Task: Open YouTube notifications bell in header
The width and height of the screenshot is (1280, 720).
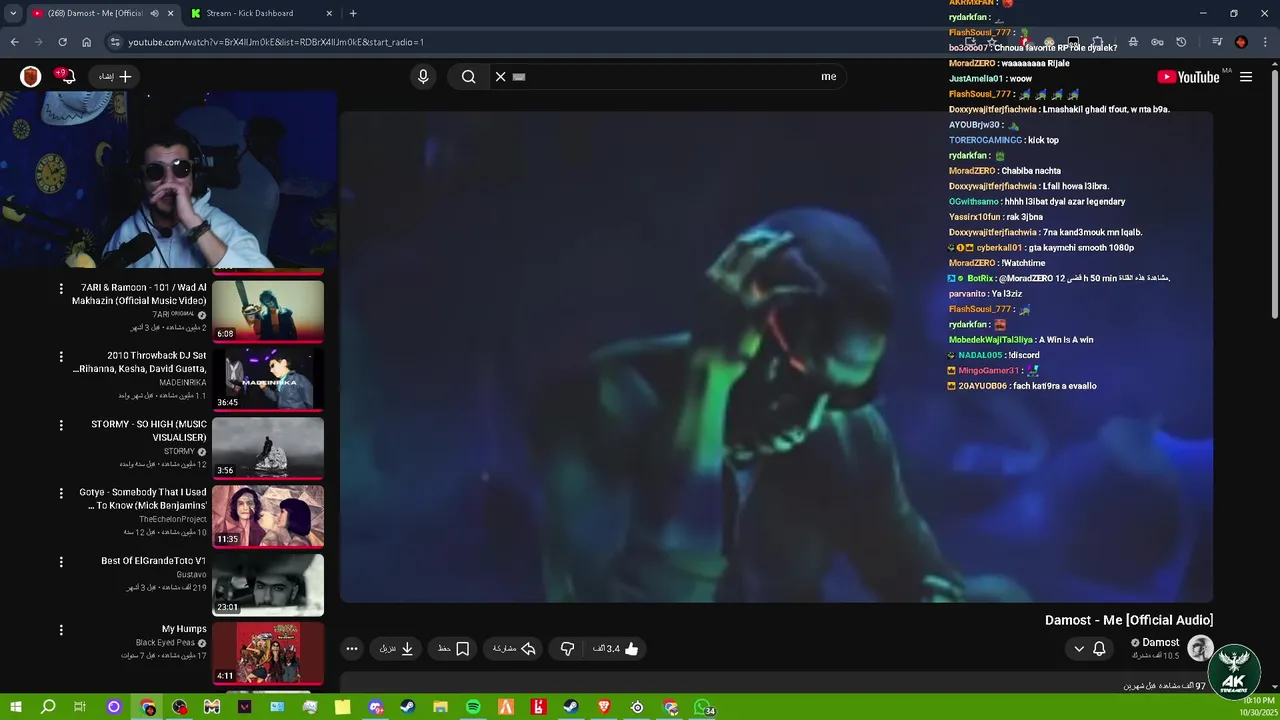Action: click(67, 76)
